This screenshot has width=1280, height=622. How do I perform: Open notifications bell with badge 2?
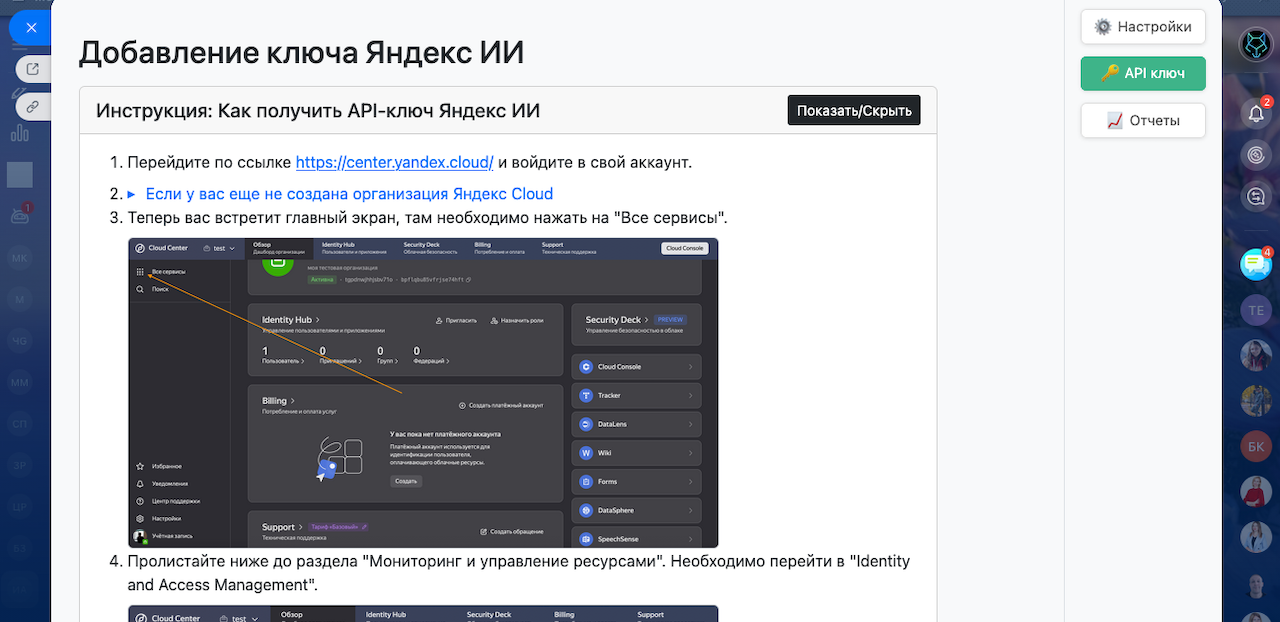[x=1257, y=113]
